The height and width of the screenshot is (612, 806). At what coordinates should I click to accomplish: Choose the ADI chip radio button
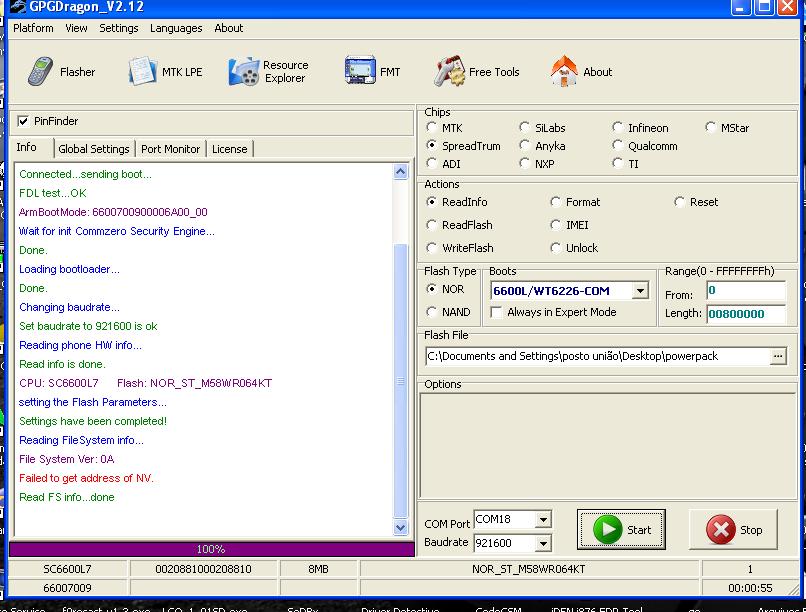[x=432, y=163]
